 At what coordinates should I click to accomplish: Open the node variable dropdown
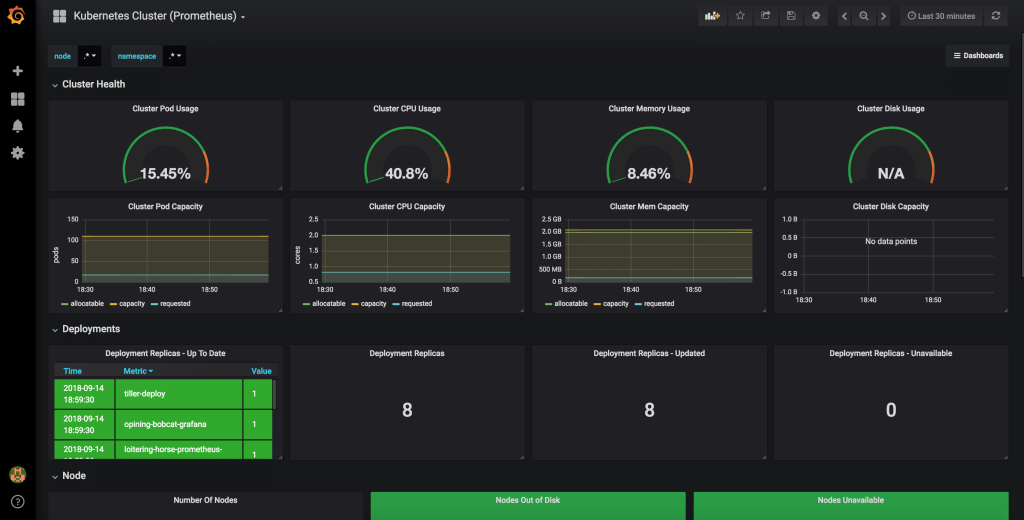point(89,56)
